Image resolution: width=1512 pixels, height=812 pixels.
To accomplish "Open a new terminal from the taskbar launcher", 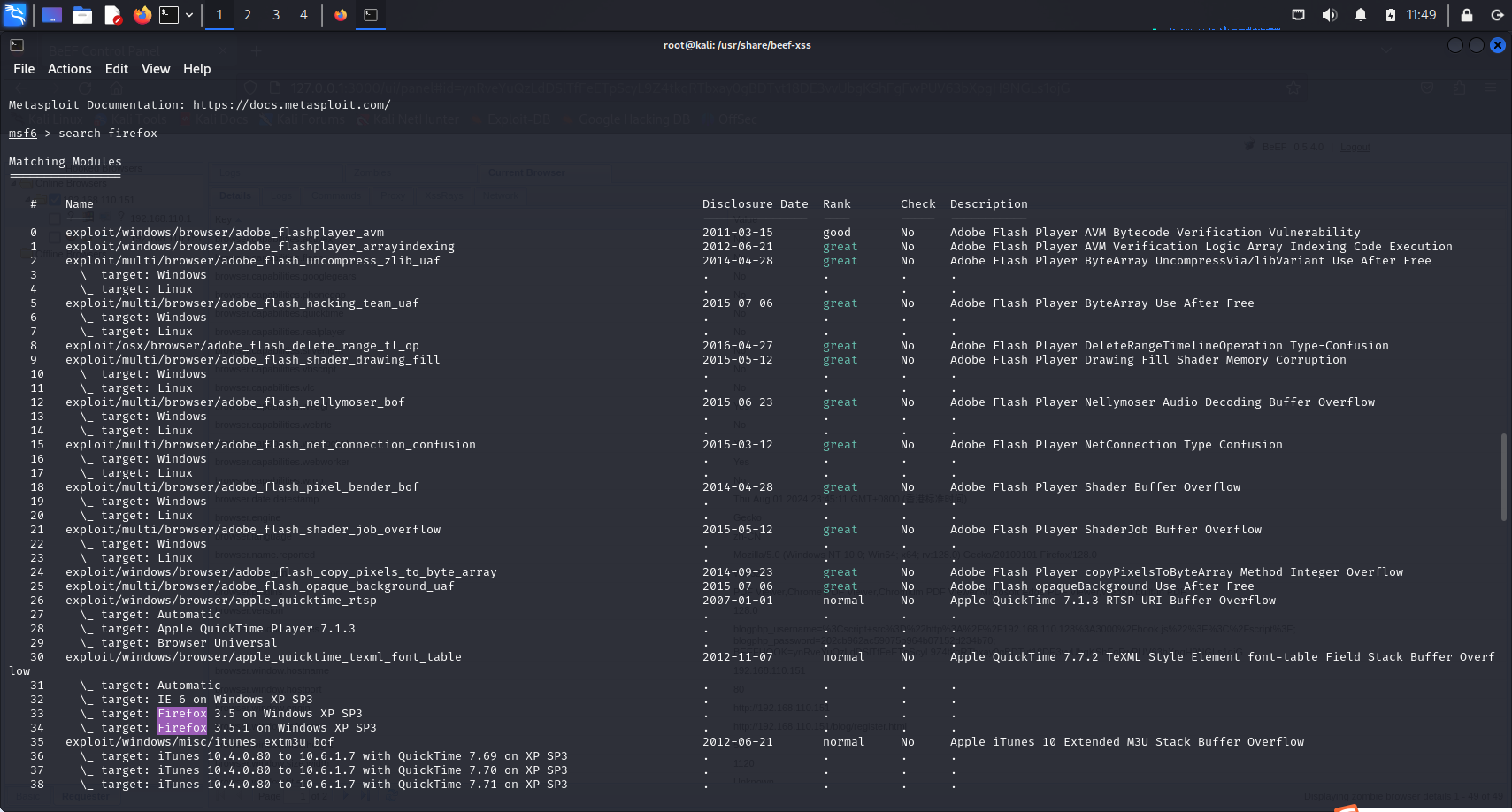I will (x=169, y=15).
